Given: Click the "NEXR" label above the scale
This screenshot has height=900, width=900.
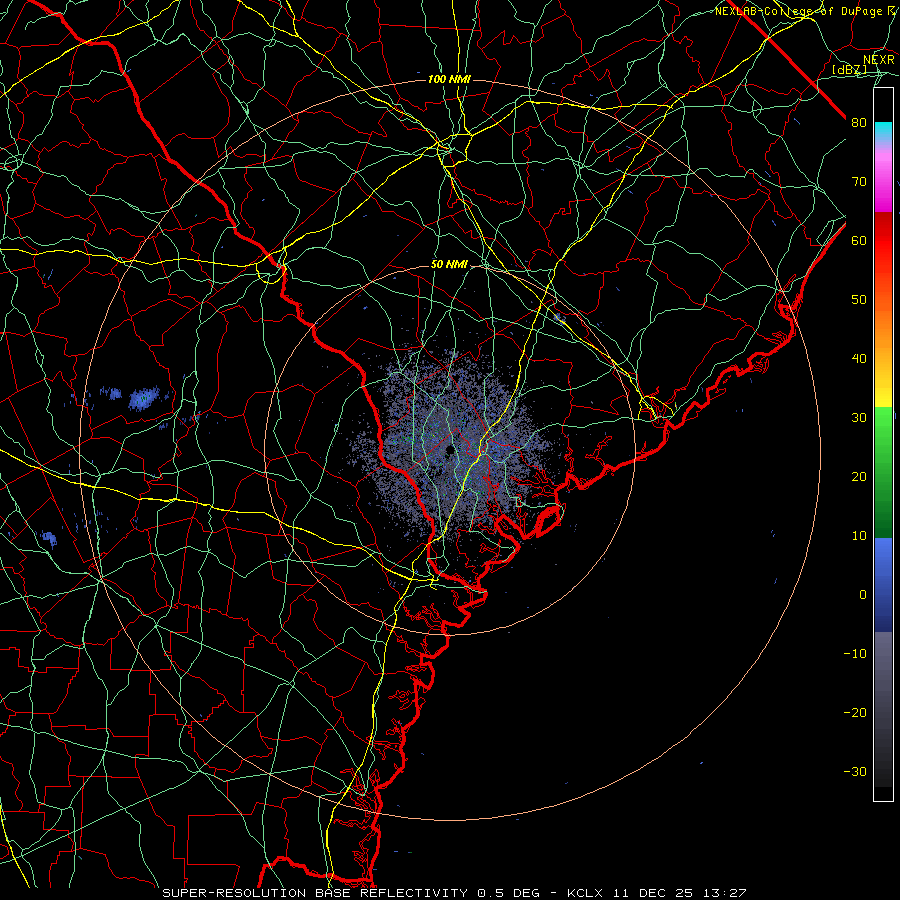Looking at the screenshot, I should pos(879,60).
